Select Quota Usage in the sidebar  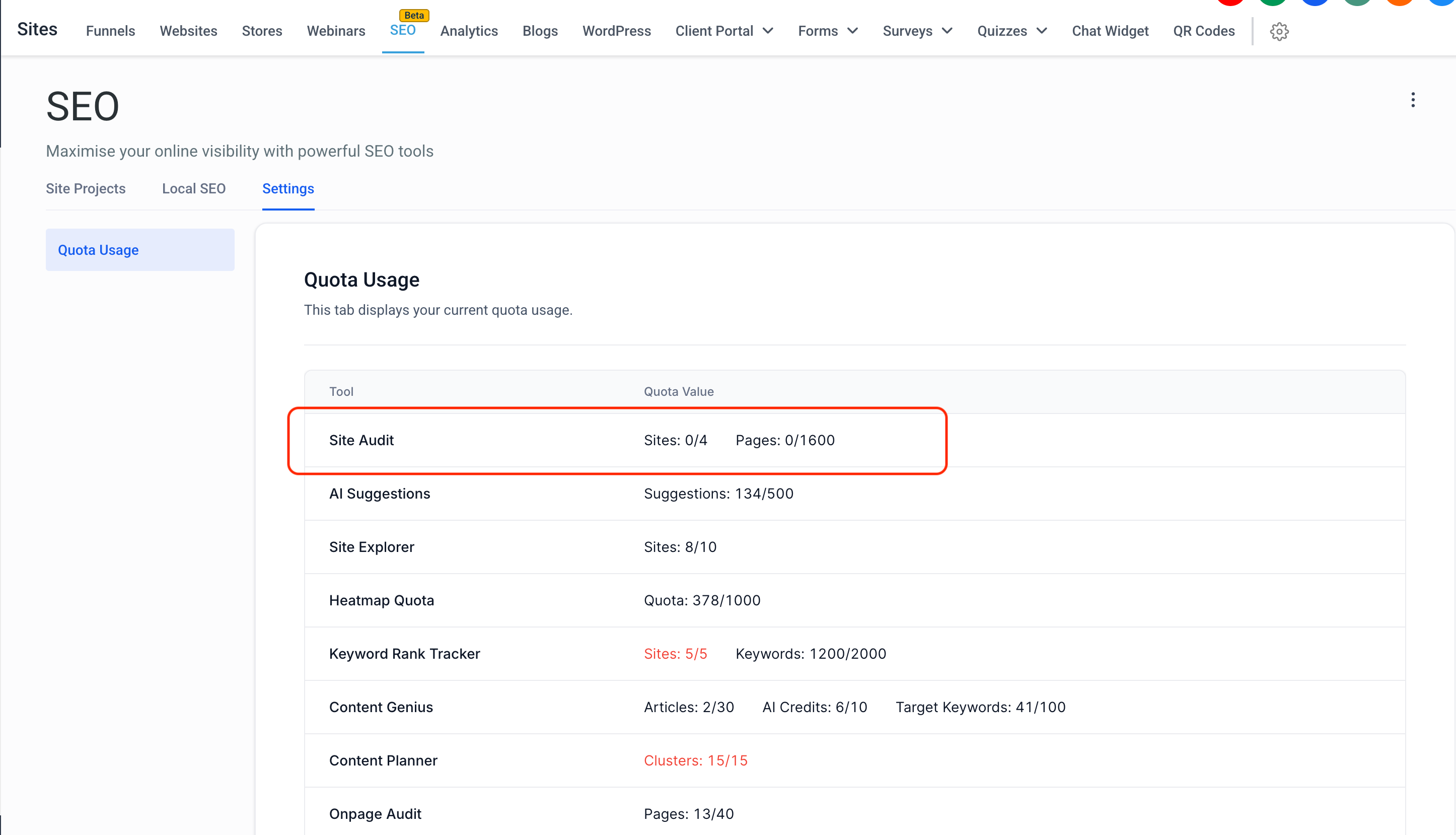tap(98, 249)
